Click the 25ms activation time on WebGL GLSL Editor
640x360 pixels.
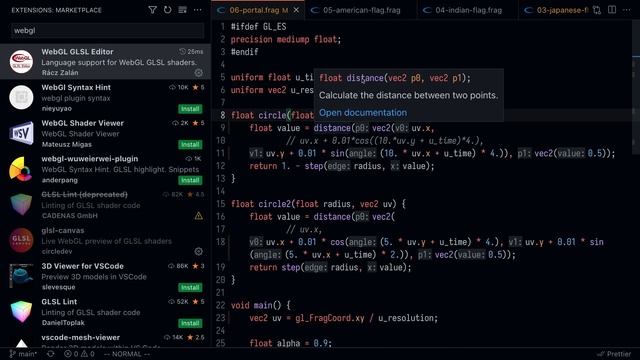pos(191,52)
